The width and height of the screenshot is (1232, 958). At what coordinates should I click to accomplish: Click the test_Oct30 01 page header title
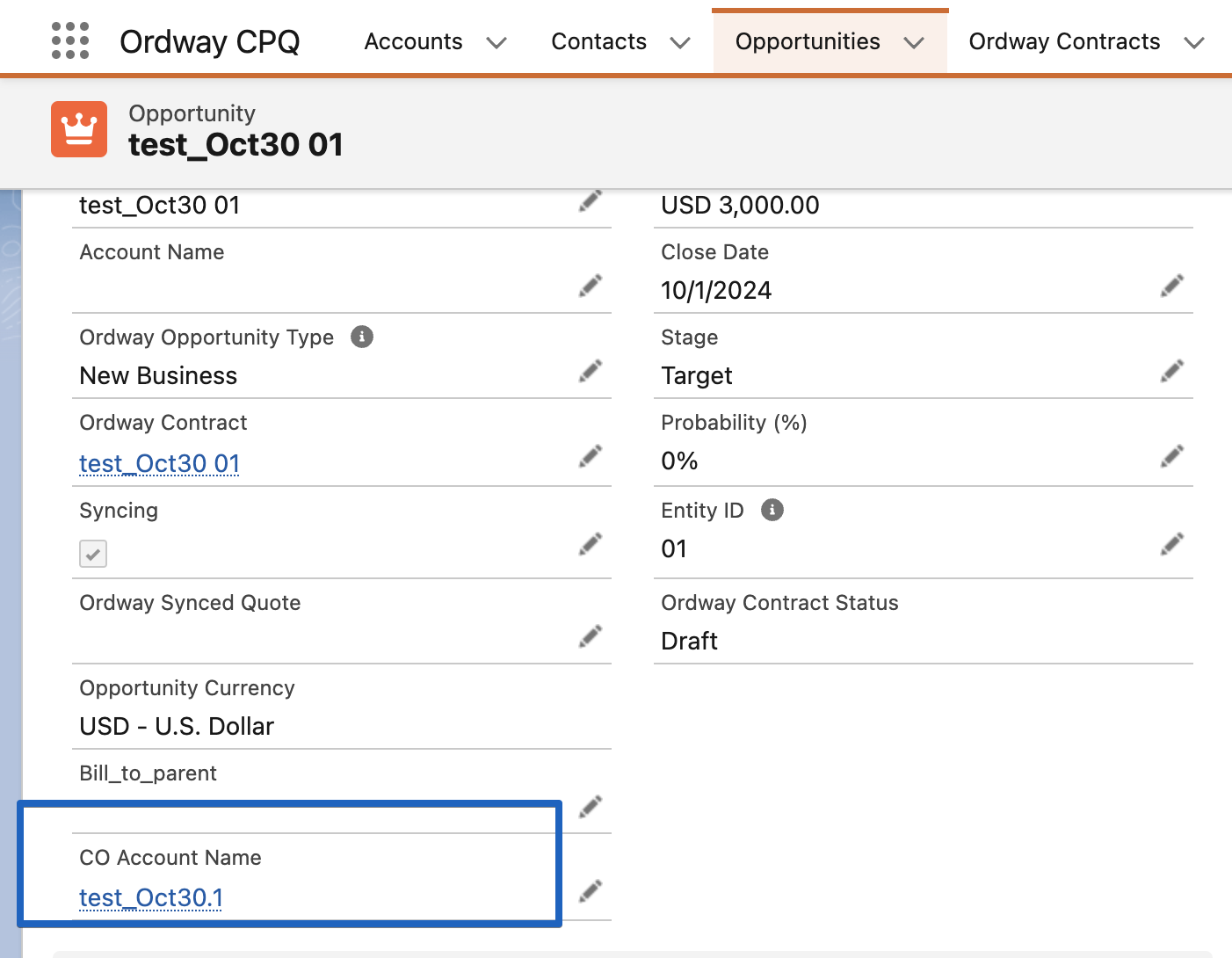[236, 144]
